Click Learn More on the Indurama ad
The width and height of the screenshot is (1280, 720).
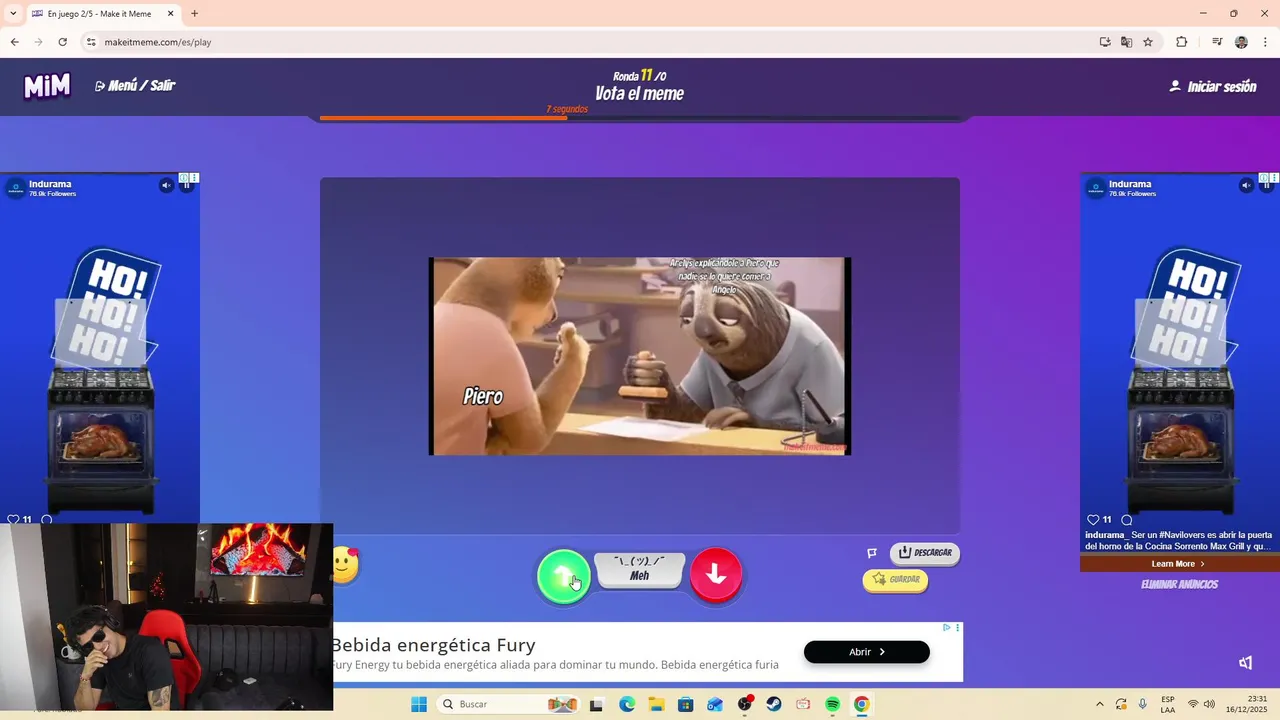1178,564
